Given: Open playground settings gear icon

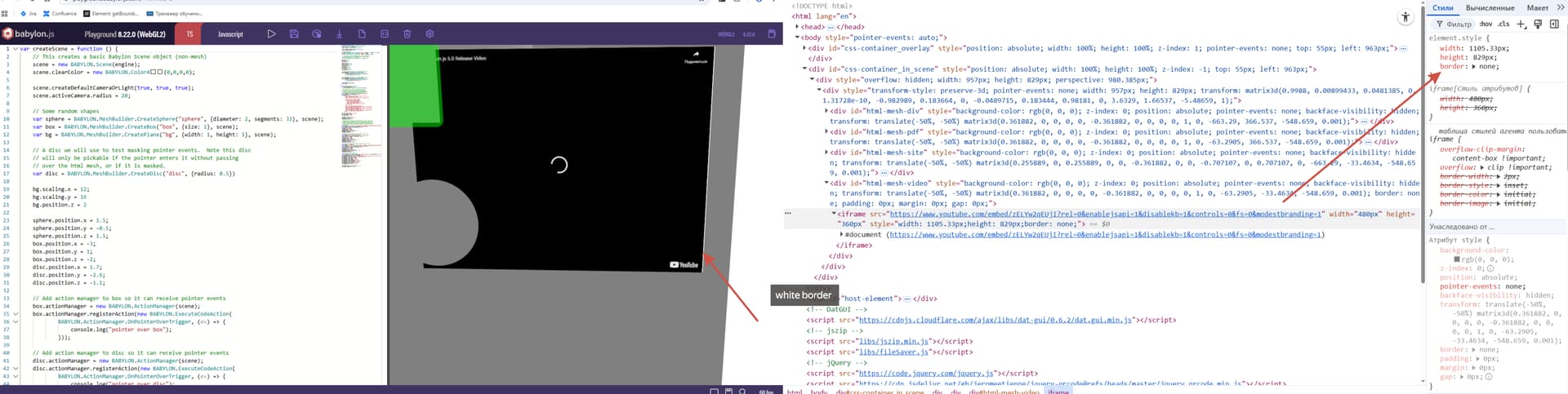Looking at the screenshot, I should pyautogui.click(x=430, y=34).
